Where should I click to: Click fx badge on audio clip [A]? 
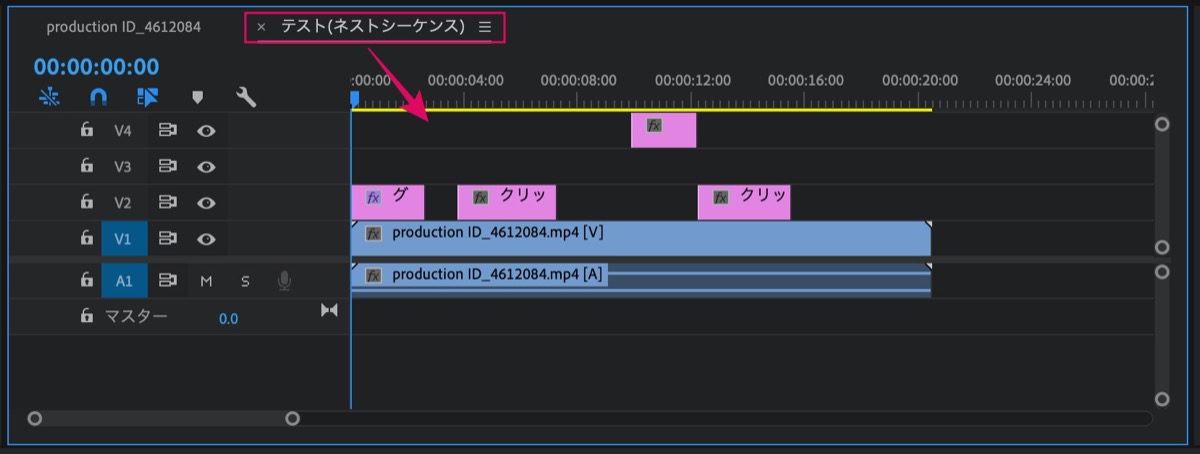tap(374, 275)
